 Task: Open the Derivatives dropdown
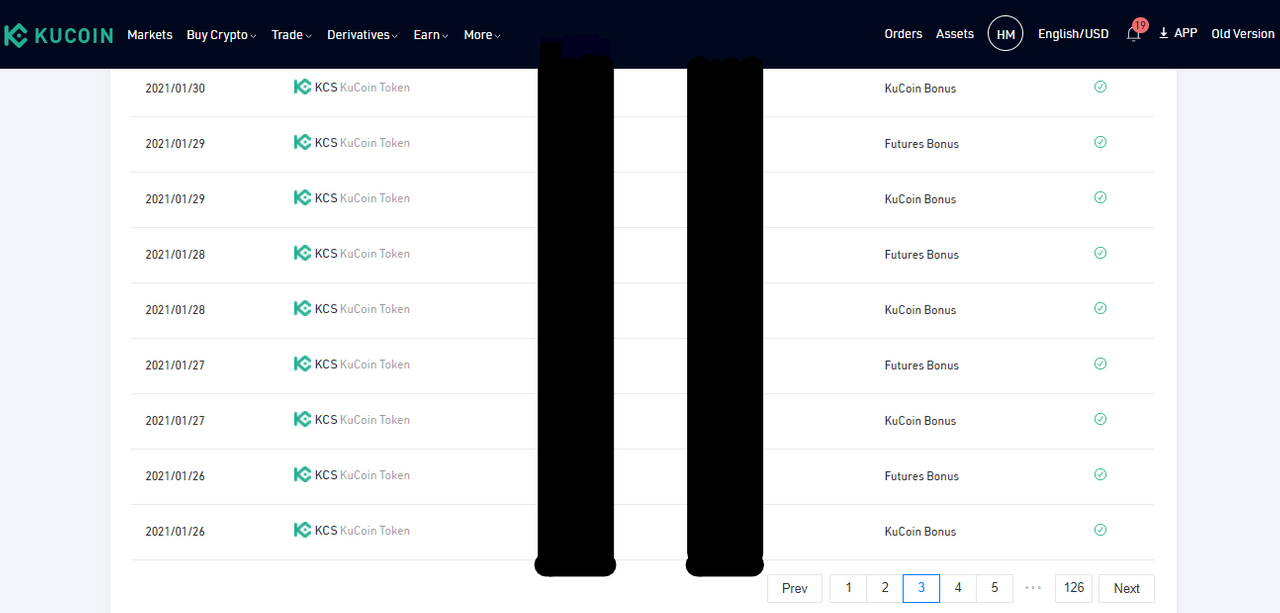(x=363, y=34)
